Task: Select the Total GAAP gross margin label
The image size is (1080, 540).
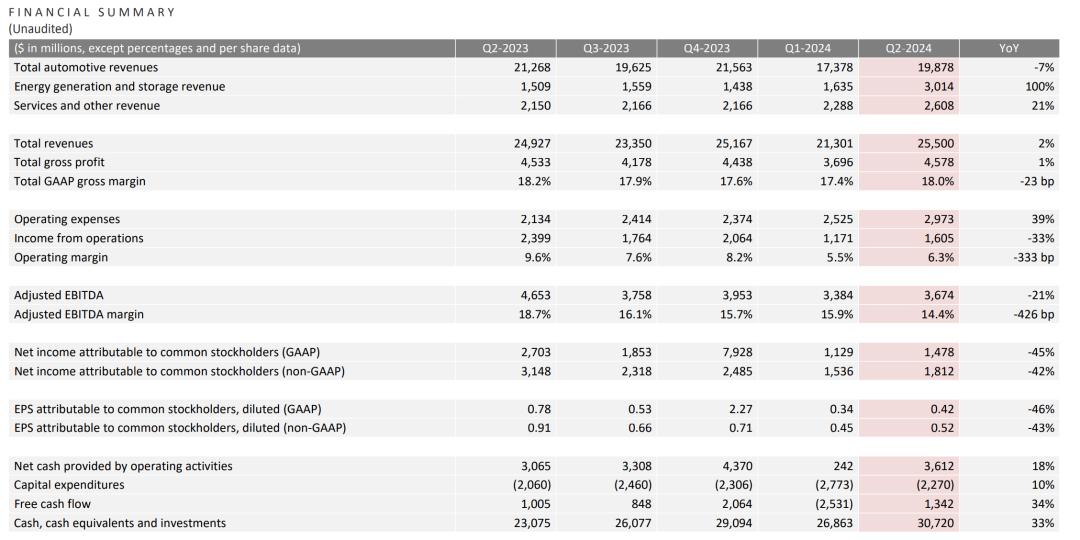Action: click(80, 181)
